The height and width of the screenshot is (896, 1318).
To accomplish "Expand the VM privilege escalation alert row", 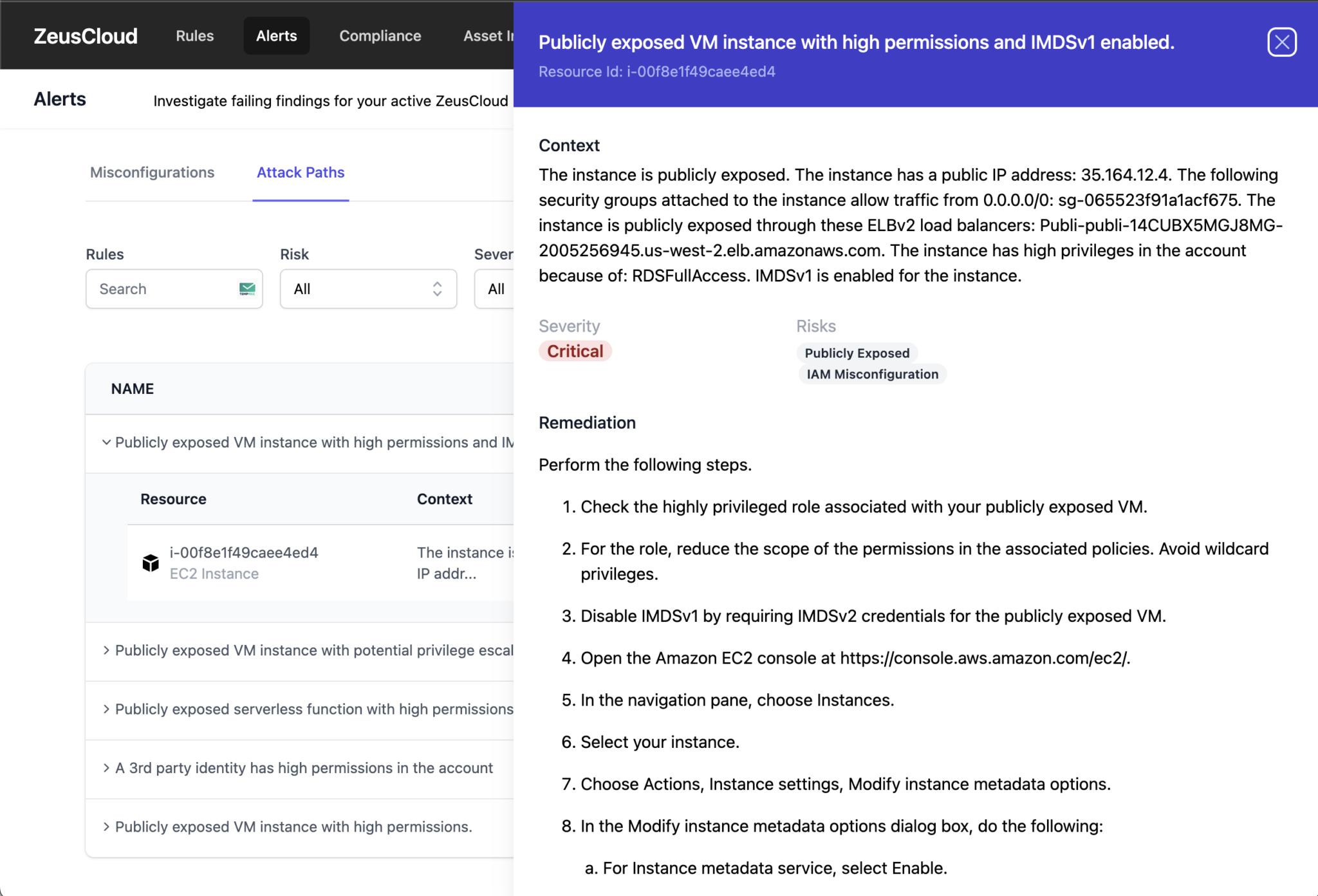I will (x=106, y=650).
